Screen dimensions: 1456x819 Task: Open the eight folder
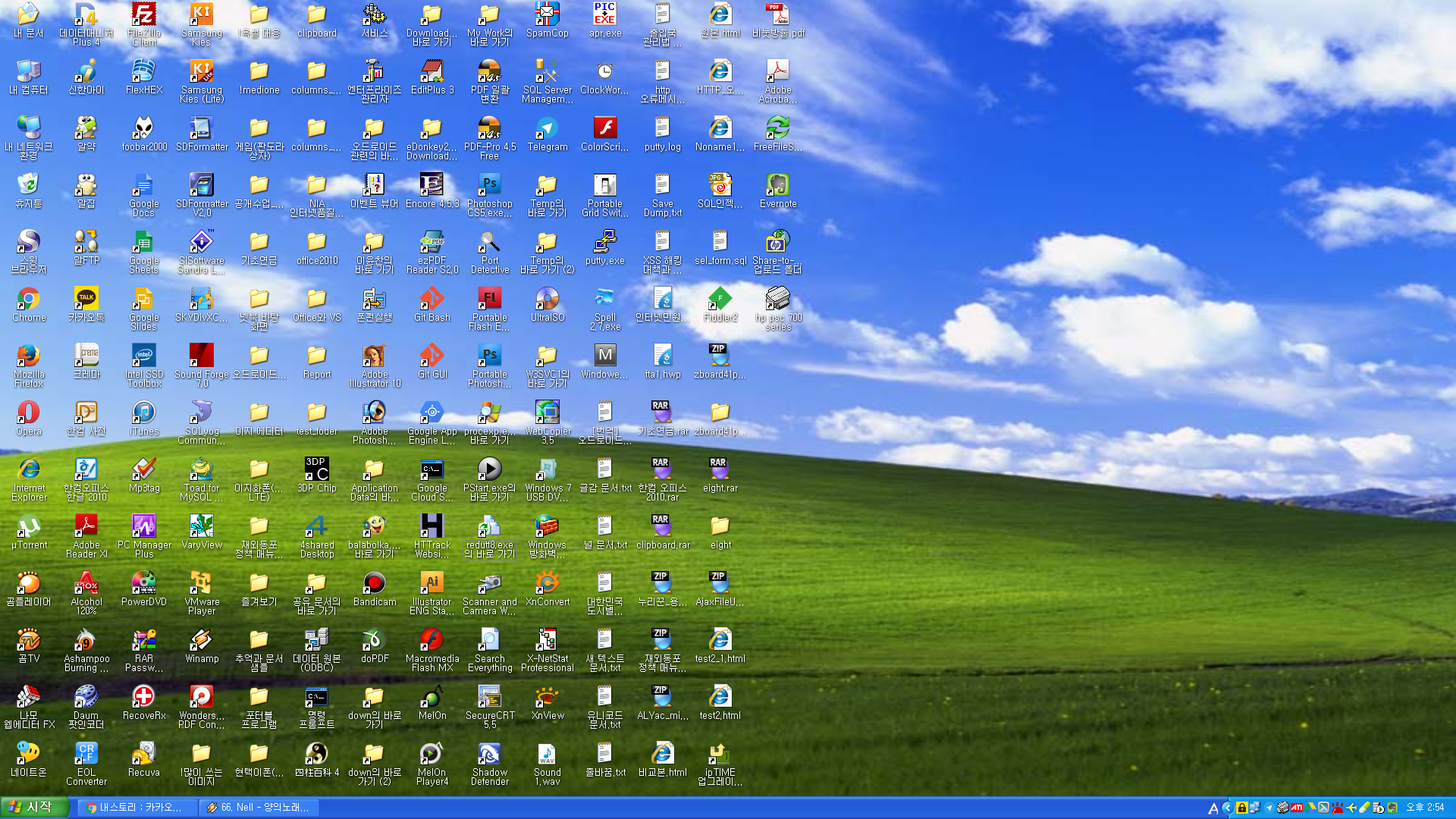(x=720, y=532)
